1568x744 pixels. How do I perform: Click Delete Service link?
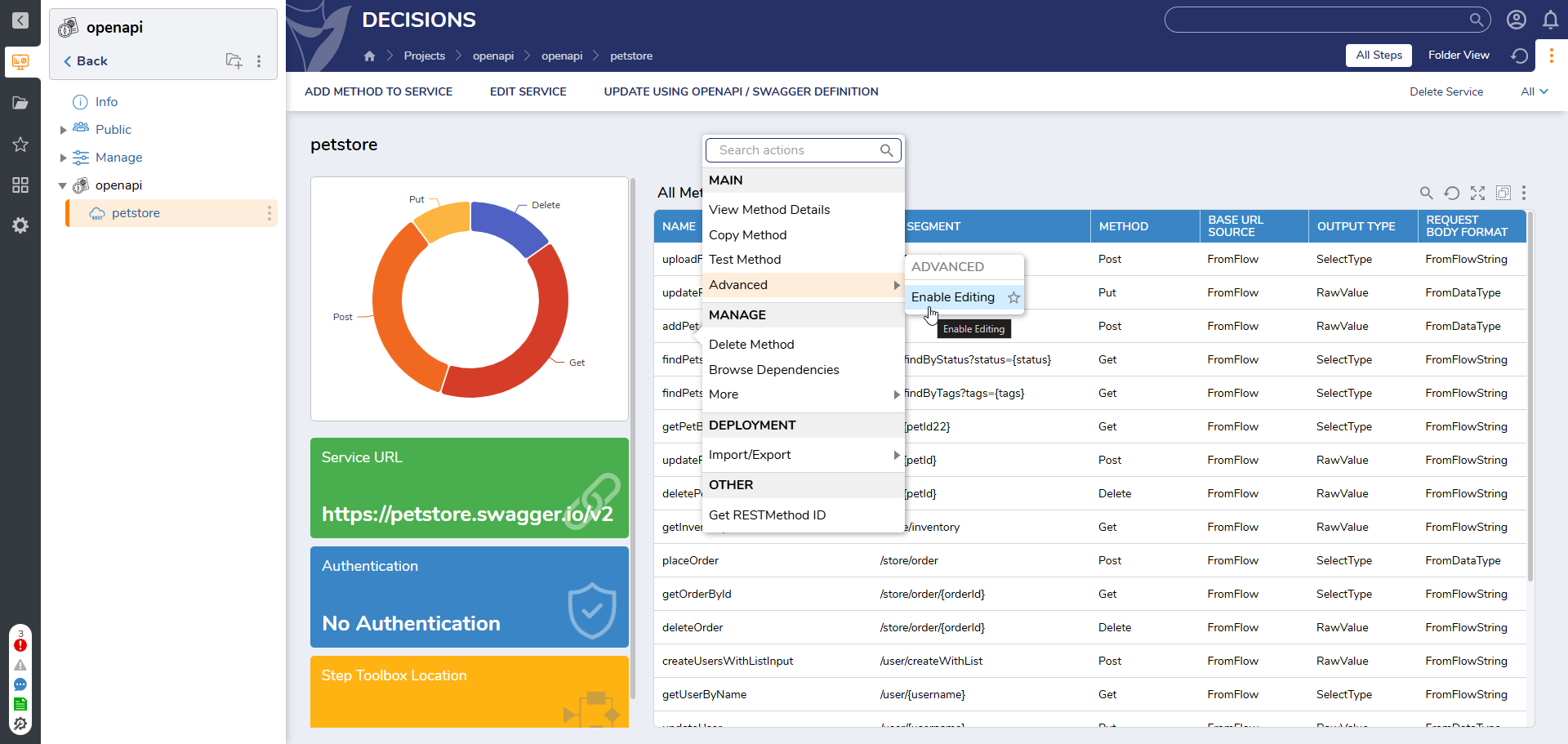click(x=1445, y=91)
